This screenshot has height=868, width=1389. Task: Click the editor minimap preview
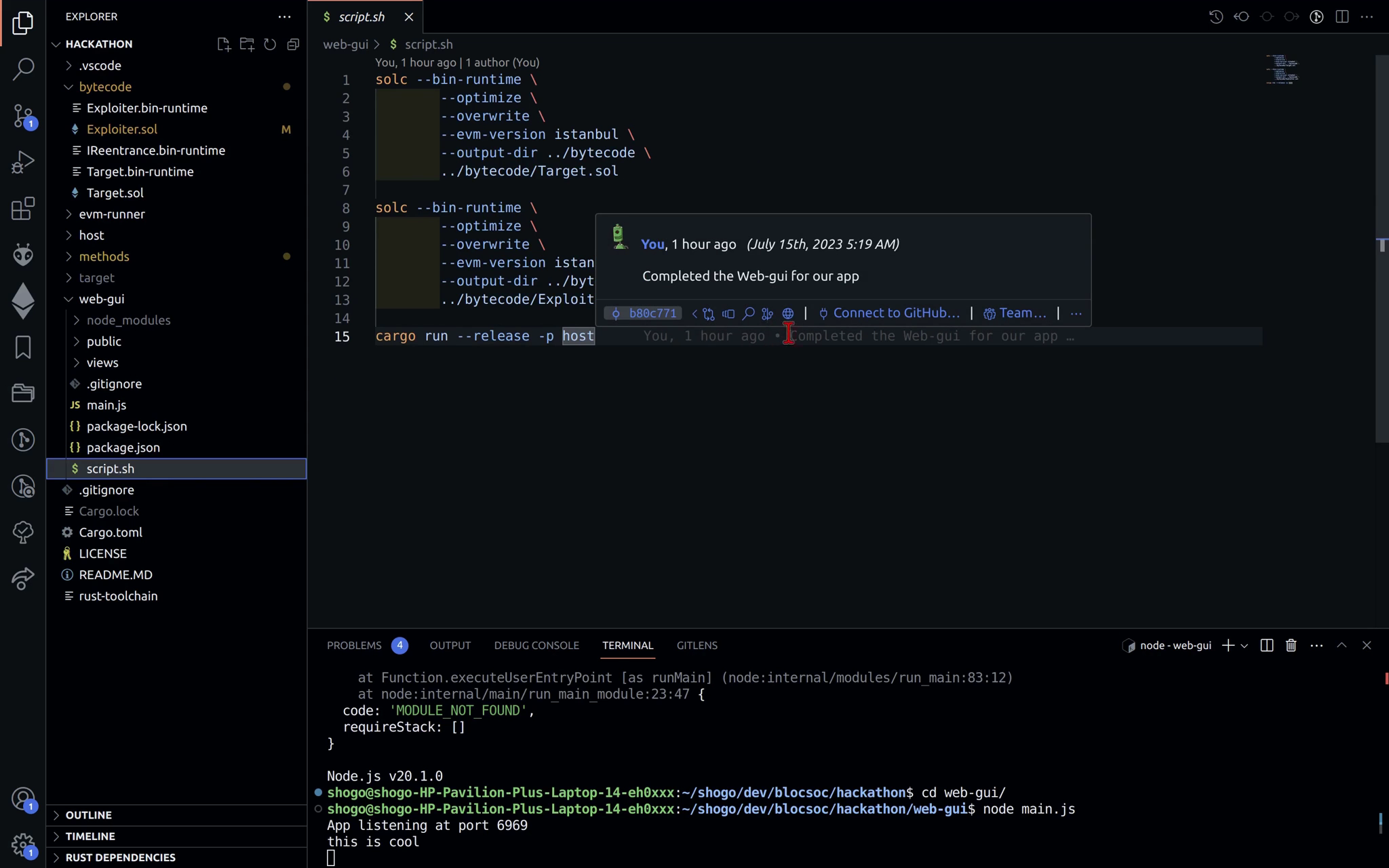tap(1282, 69)
